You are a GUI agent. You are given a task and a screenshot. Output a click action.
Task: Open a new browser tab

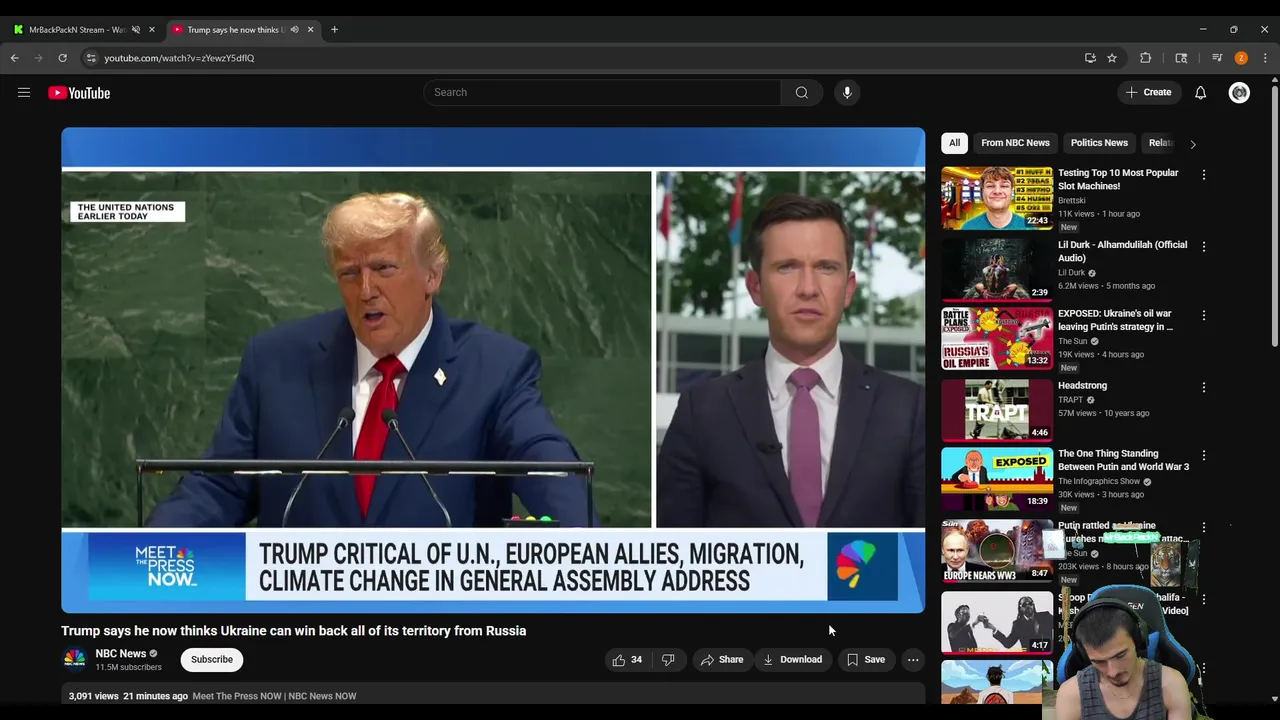[334, 29]
